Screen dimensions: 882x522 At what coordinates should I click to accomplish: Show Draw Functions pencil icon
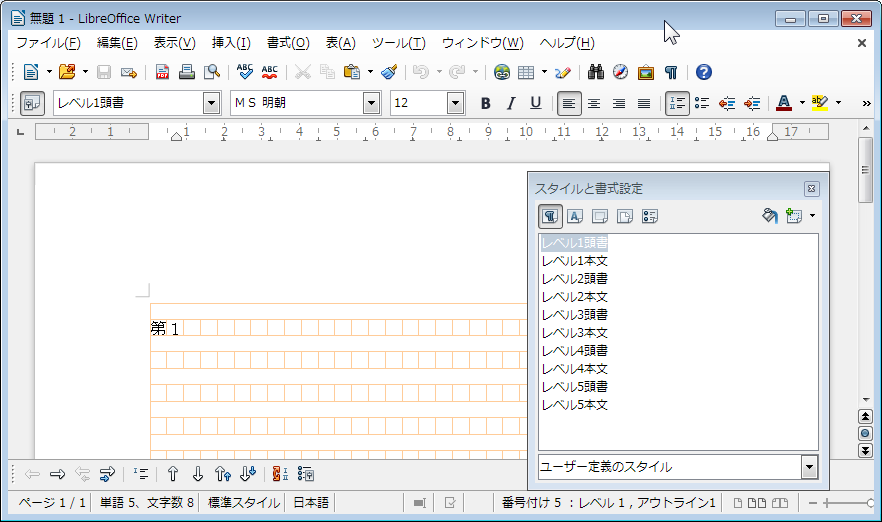(x=563, y=72)
